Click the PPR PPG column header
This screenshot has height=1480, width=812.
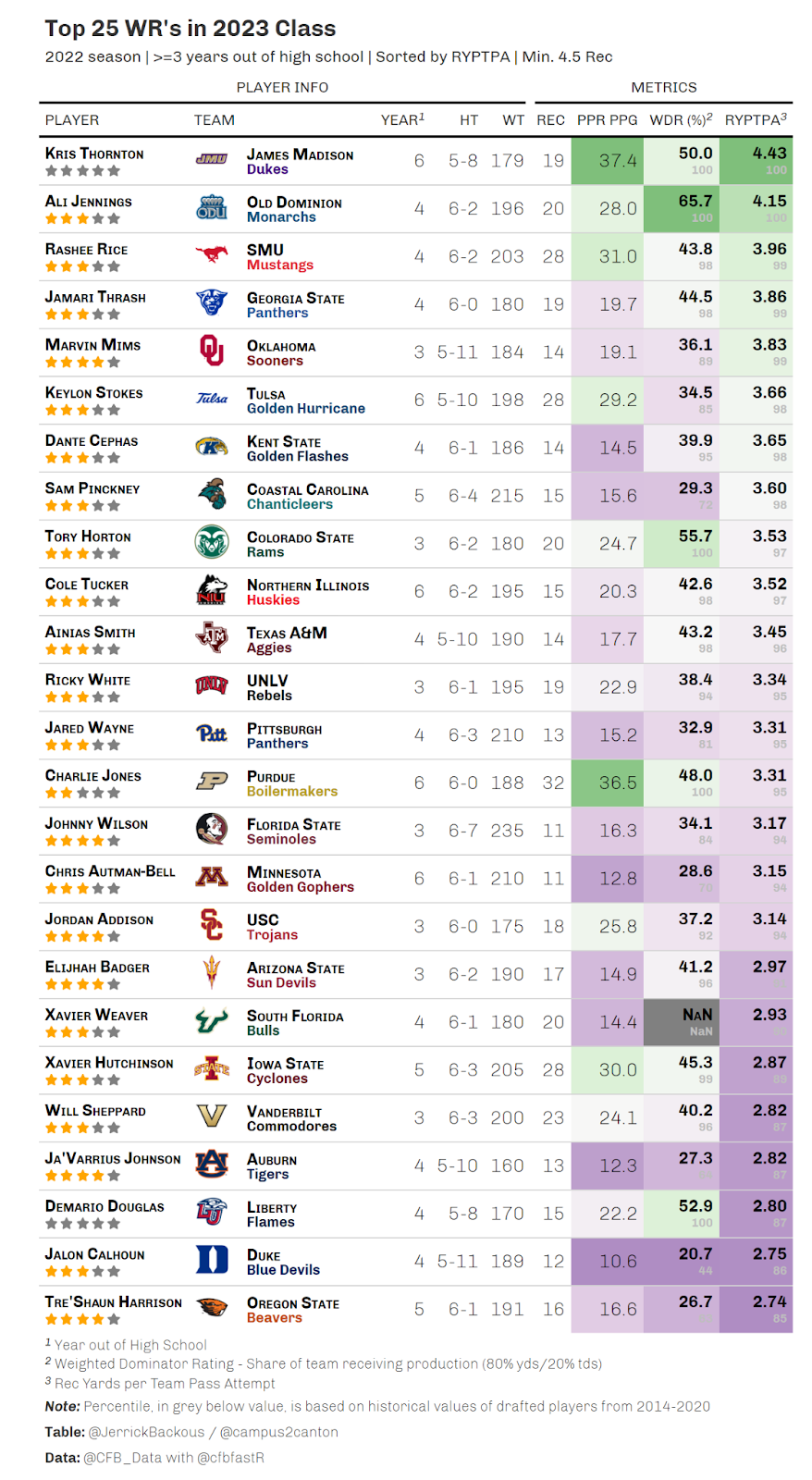(x=607, y=120)
